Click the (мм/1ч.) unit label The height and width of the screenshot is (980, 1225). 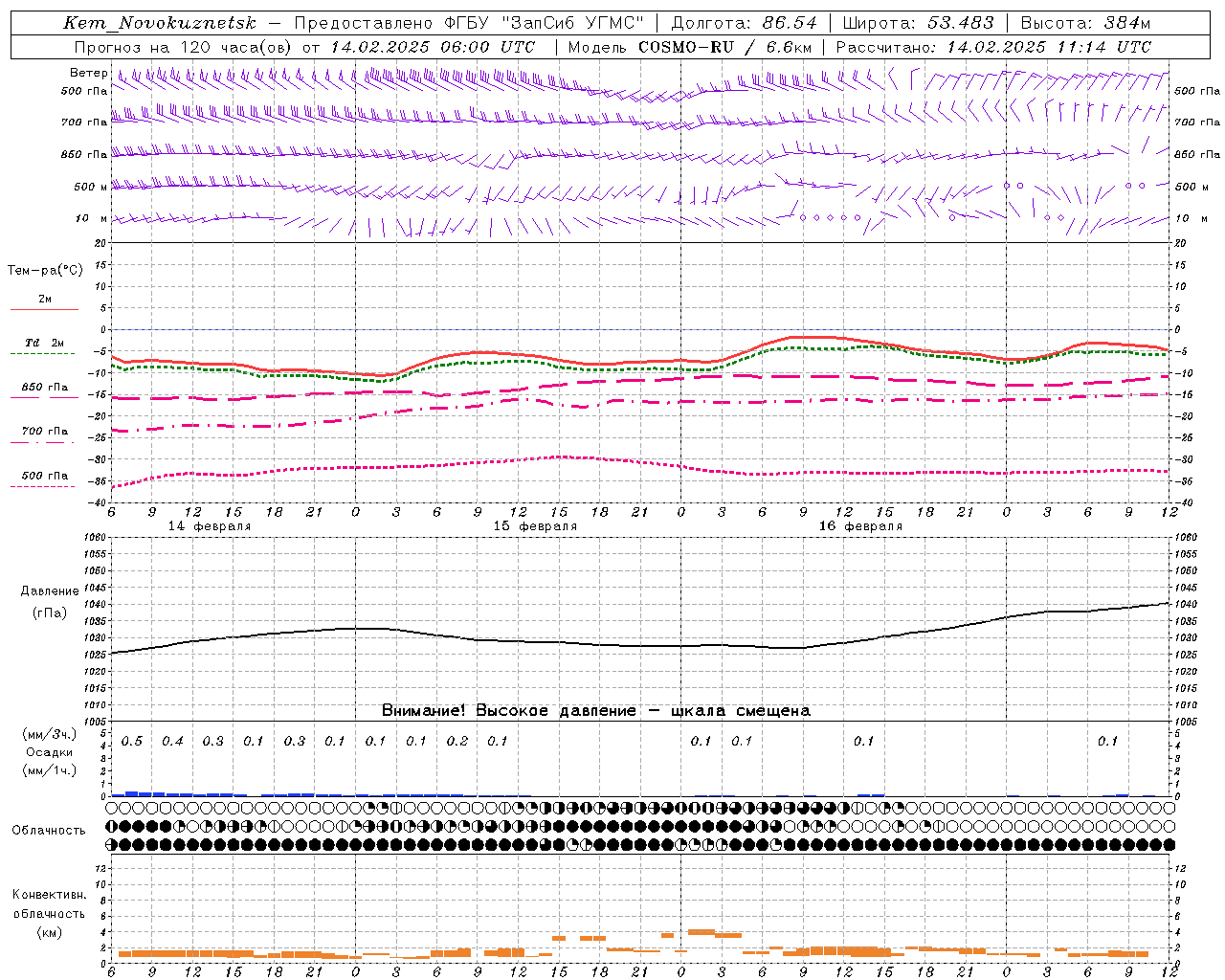[50, 770]
